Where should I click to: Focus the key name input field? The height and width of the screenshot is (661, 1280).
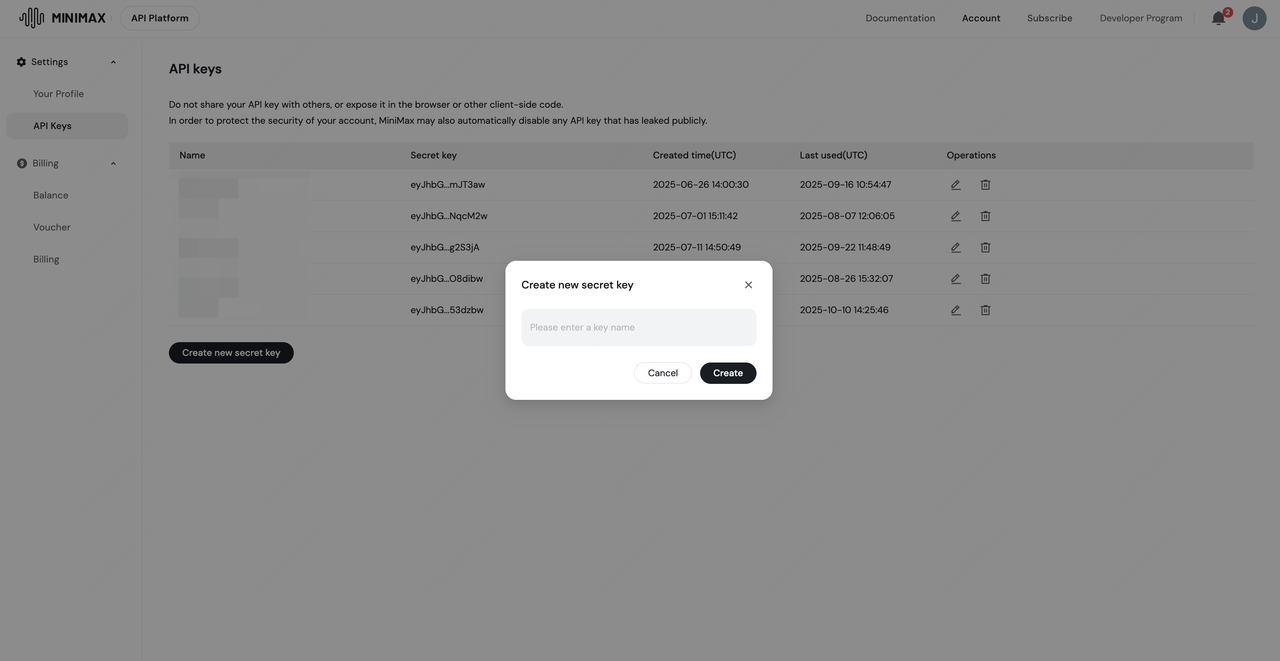(x=638, y=328)
